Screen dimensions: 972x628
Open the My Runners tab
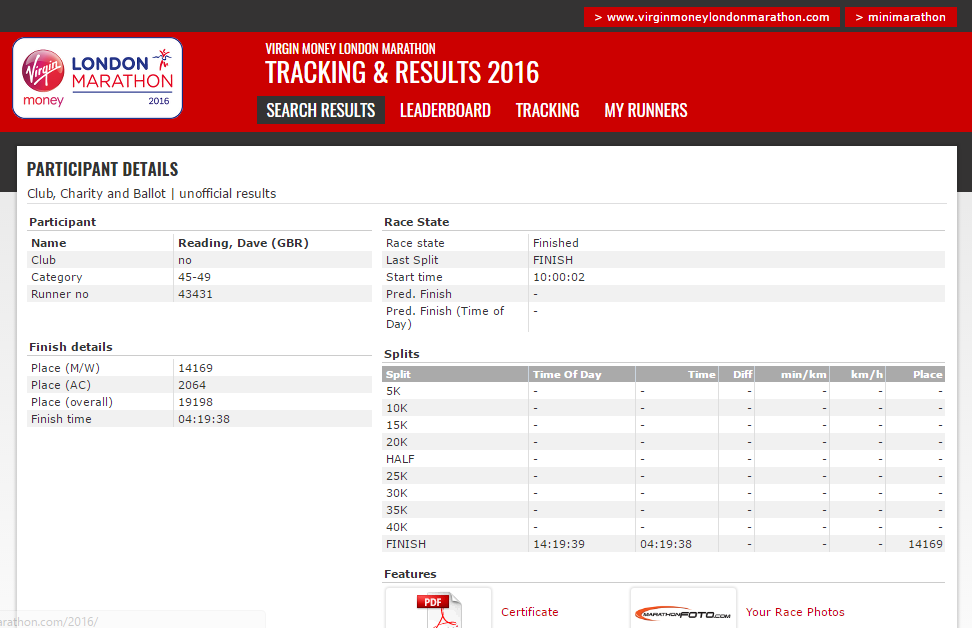point(646,110)
